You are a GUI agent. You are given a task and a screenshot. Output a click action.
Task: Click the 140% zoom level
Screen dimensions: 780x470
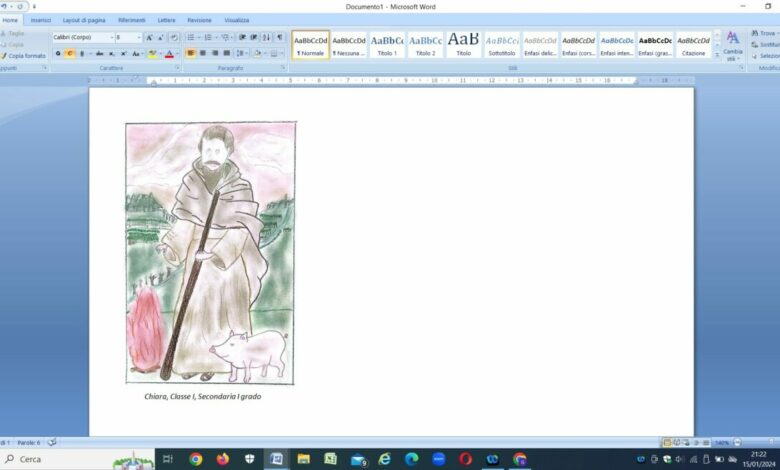[x=722, y=443]
